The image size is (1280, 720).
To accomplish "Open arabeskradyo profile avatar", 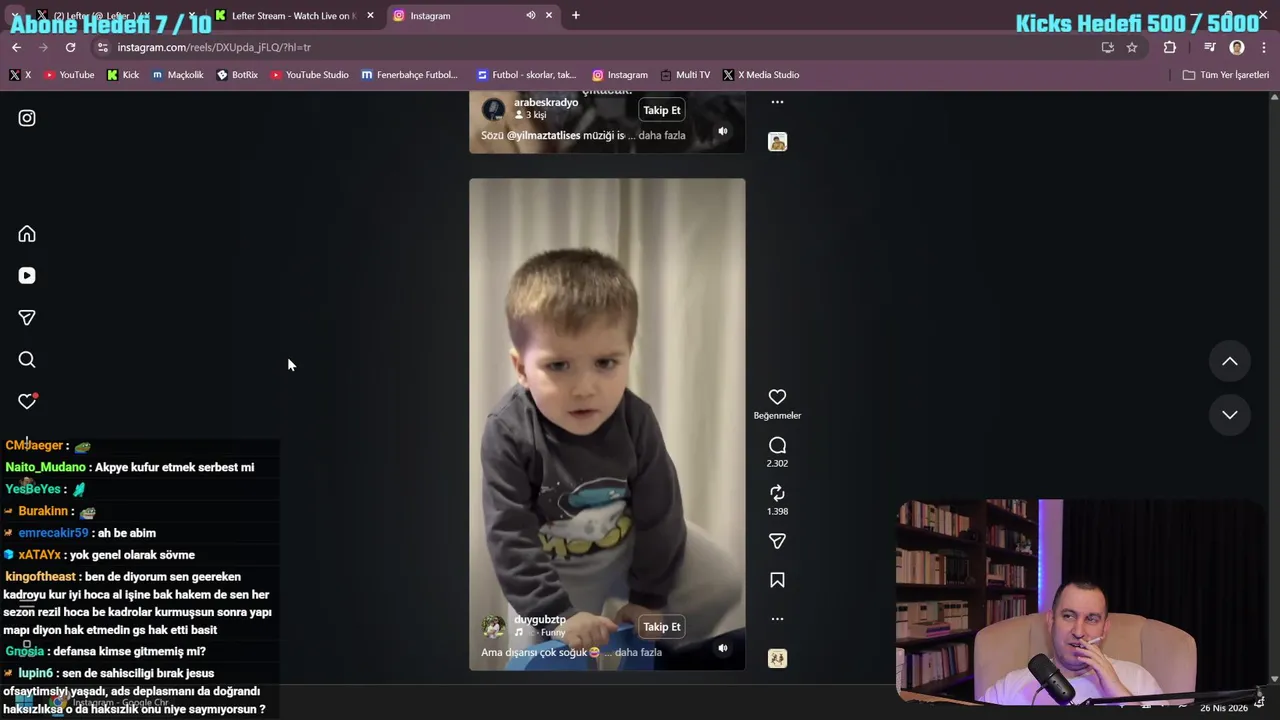I will click(x=493, y=109).
